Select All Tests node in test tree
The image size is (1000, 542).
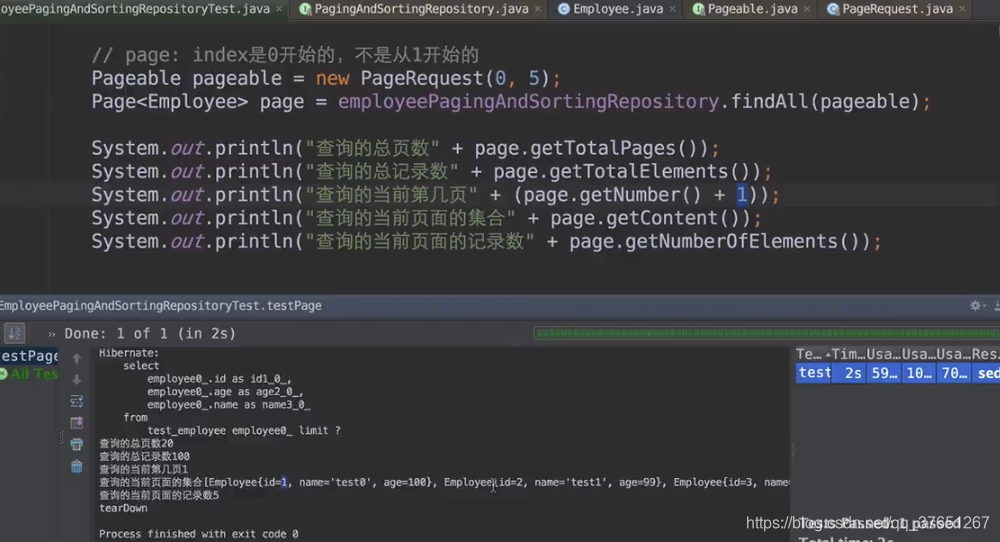29,374
